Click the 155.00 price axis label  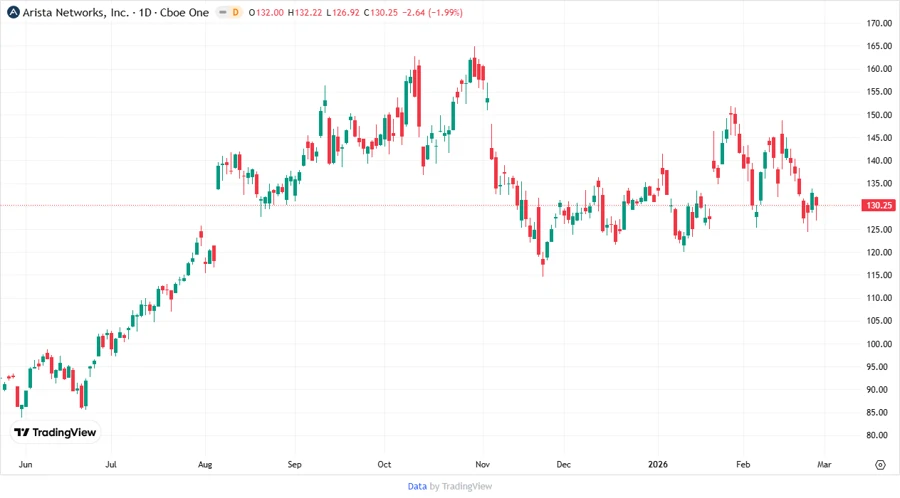pos(879,92)
